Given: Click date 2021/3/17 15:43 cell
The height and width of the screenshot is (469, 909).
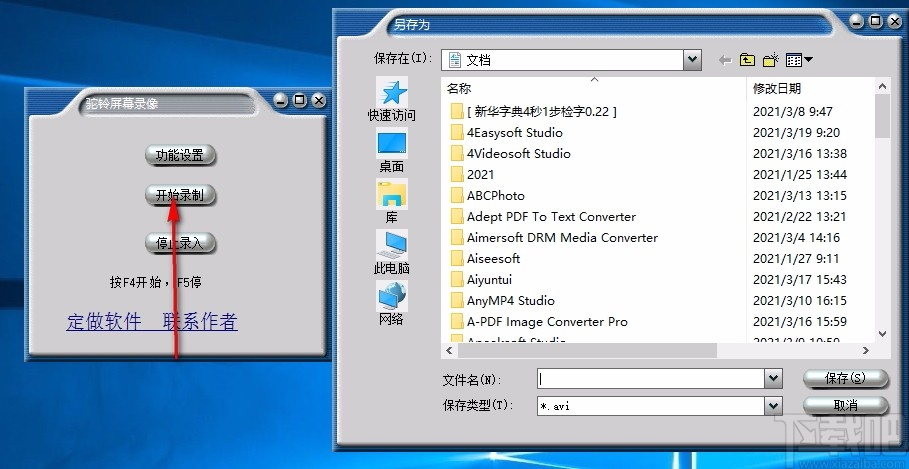Looking at the screenshot, I should (x=799, y=280).
